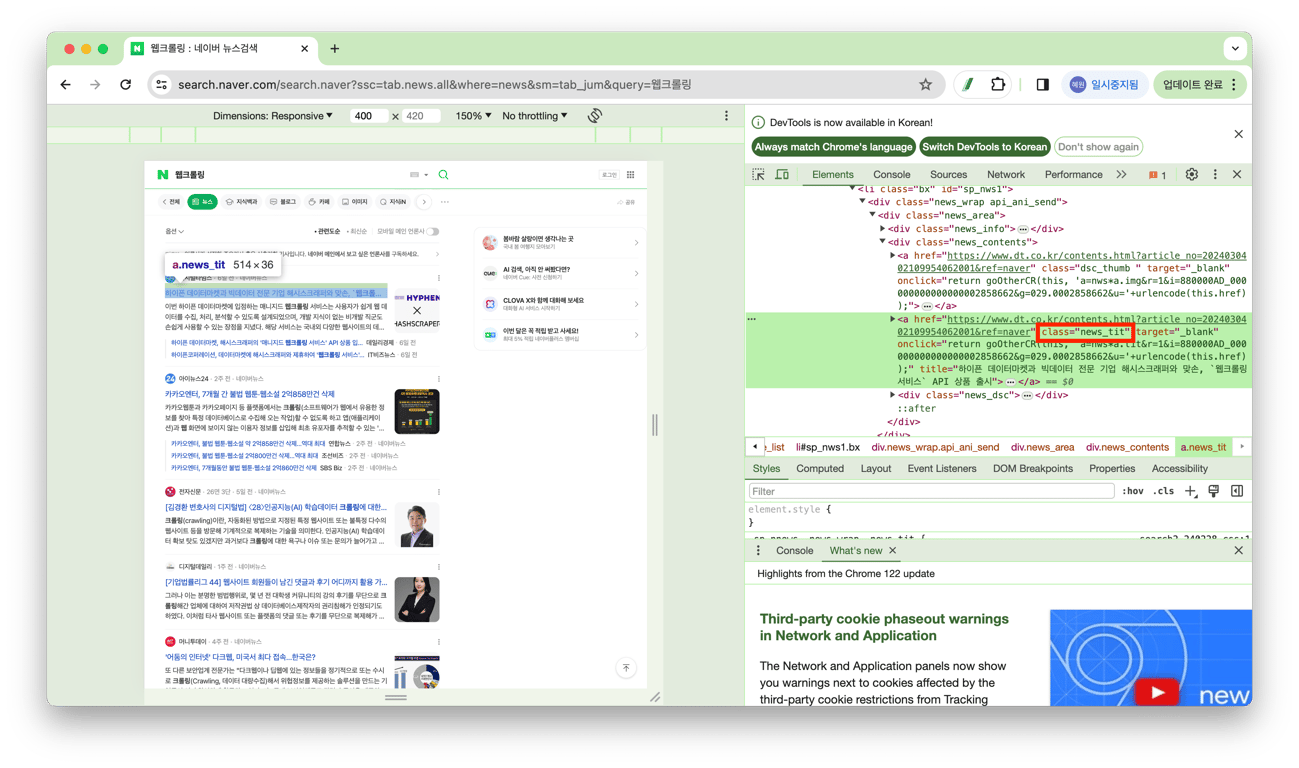Expand the div class news_info node
1299x768 pixels.
click(x=882, y=229)
